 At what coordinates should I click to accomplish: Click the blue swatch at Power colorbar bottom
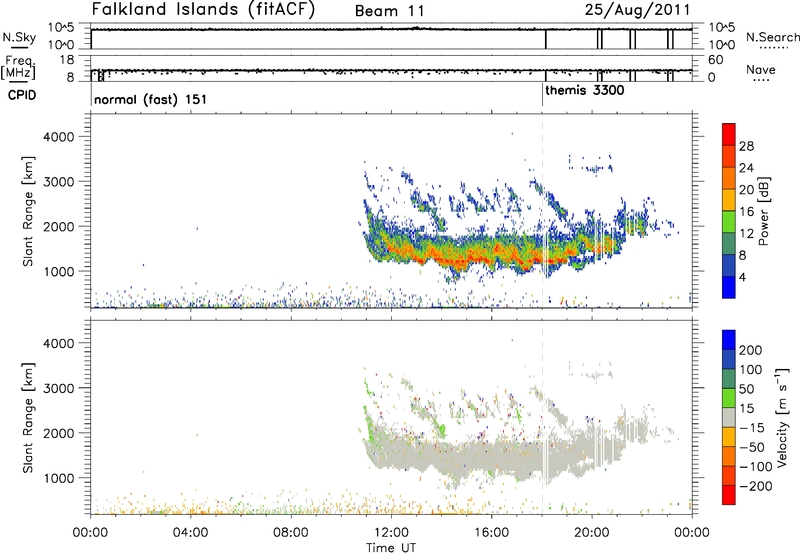point(729,288)
